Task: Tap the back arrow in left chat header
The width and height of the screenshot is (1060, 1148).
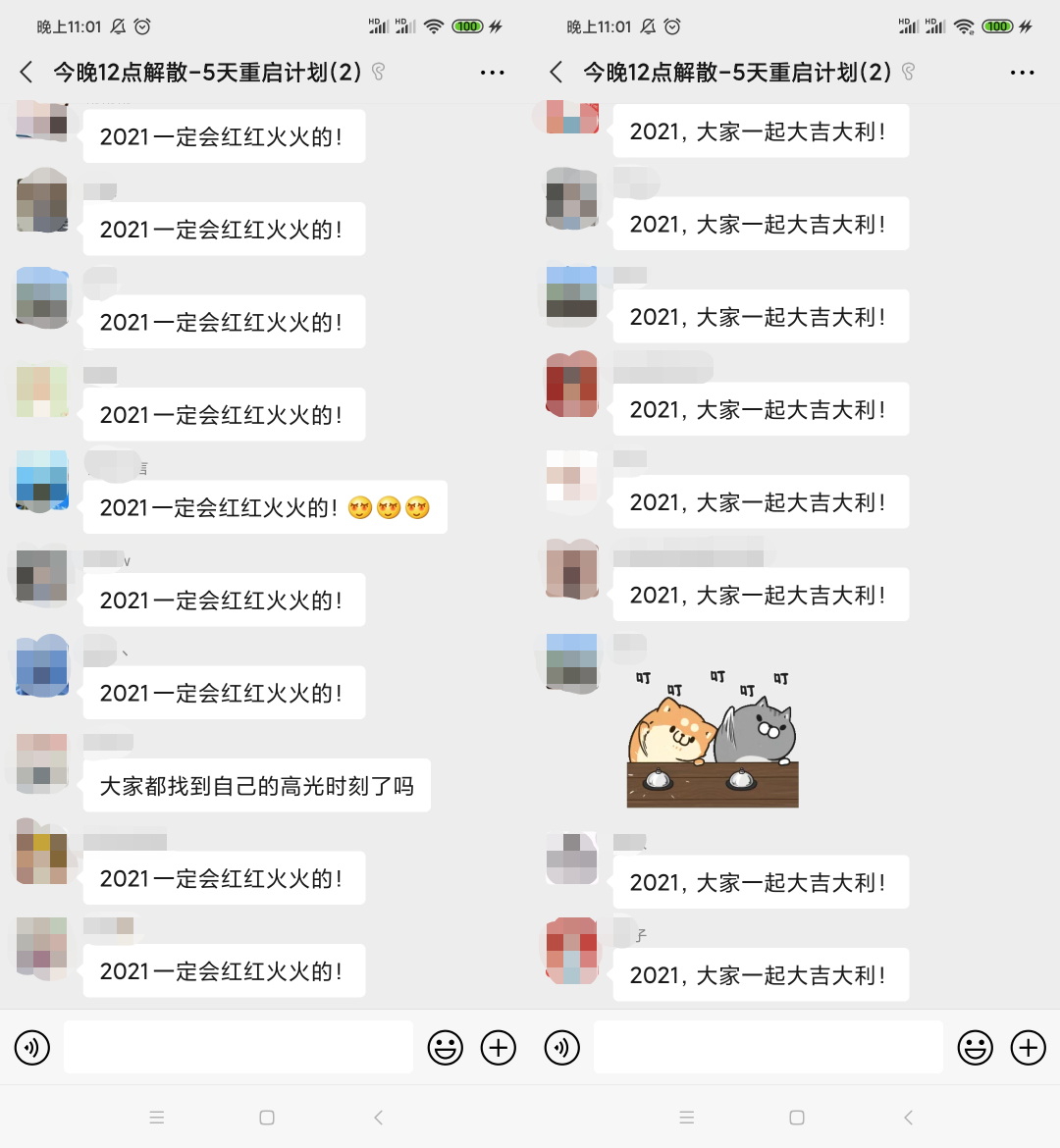Action: point(26,72)
